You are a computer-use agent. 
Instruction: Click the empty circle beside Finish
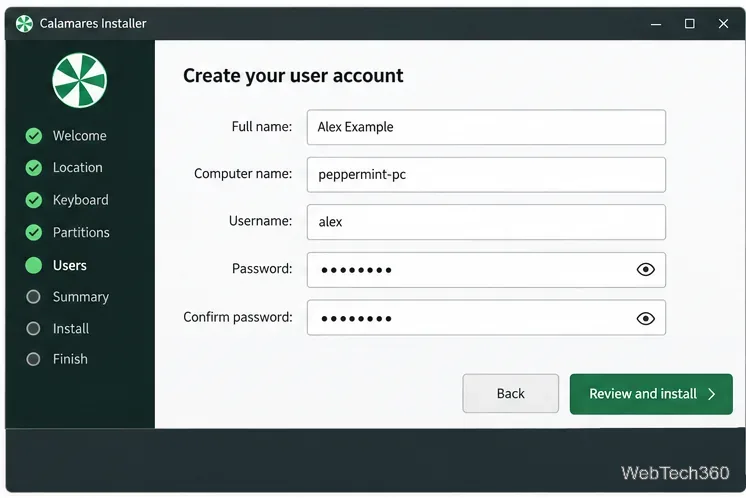[33, 359]
